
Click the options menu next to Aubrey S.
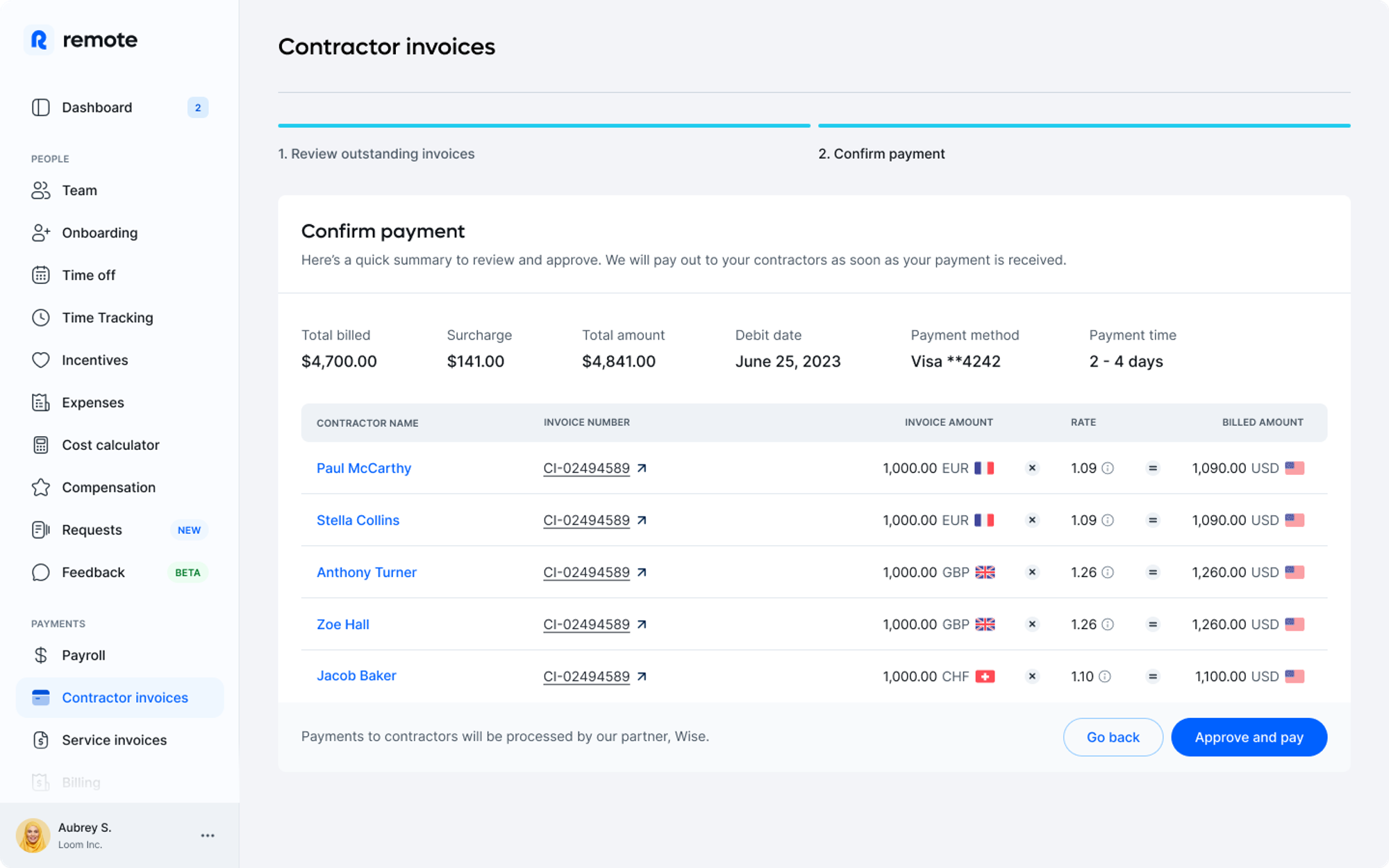[207, 835]
